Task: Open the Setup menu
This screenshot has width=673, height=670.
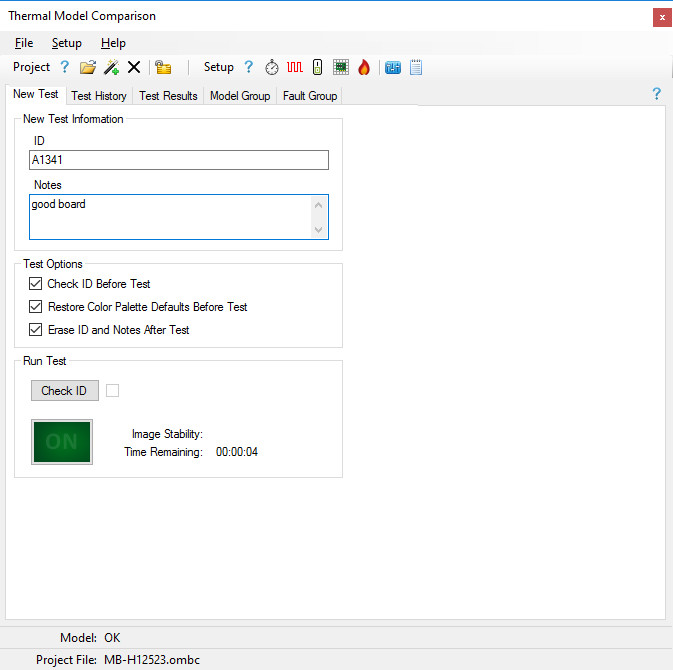Action: (x=67, y=43)
